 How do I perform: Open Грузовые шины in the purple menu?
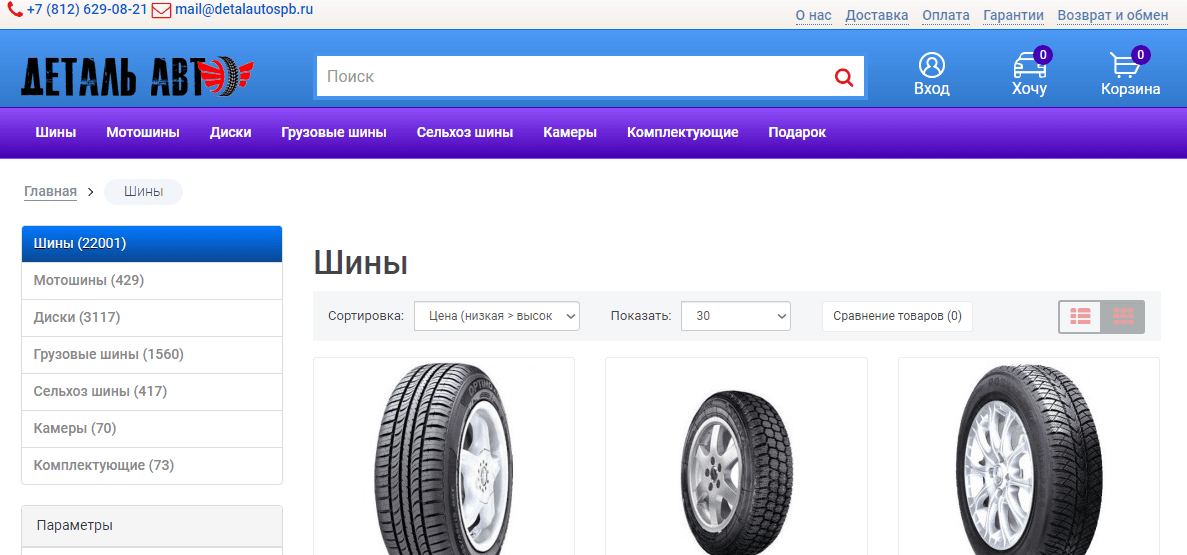(334, 132)
